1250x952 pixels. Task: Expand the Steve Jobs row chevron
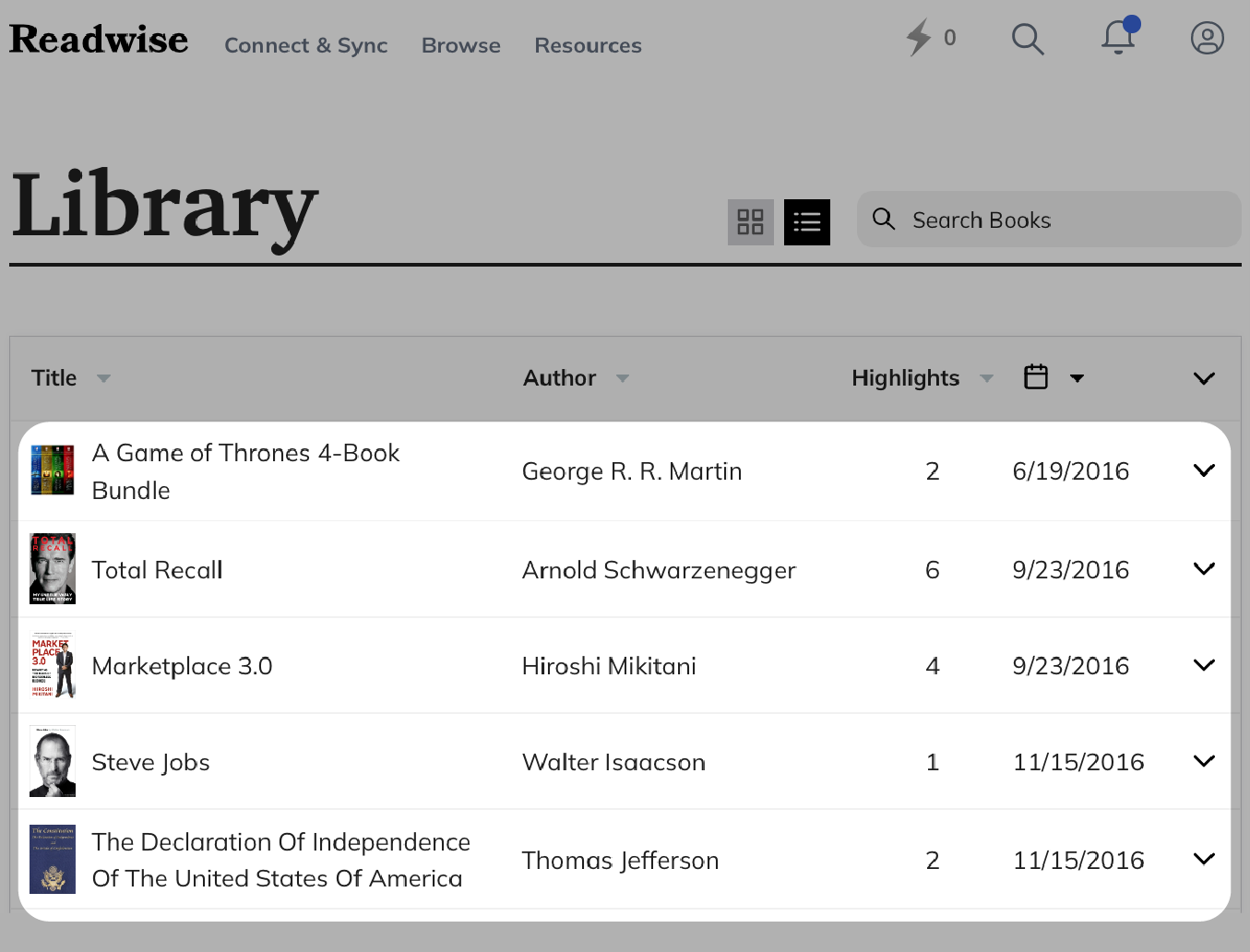point(1204,762)
